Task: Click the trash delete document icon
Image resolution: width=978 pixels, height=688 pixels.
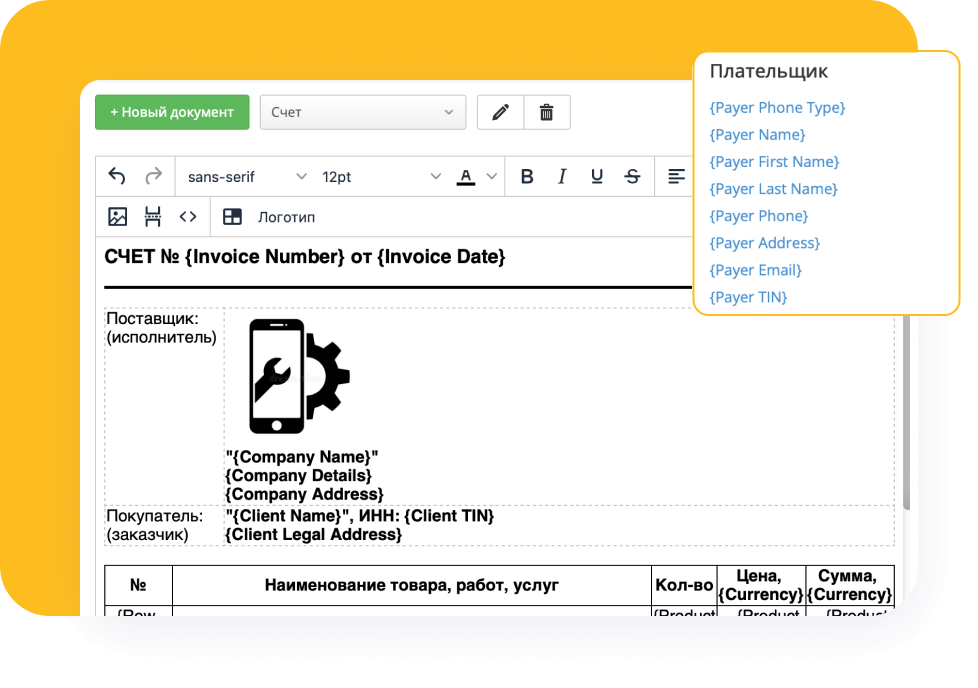Action: click(x=547, y=113)
